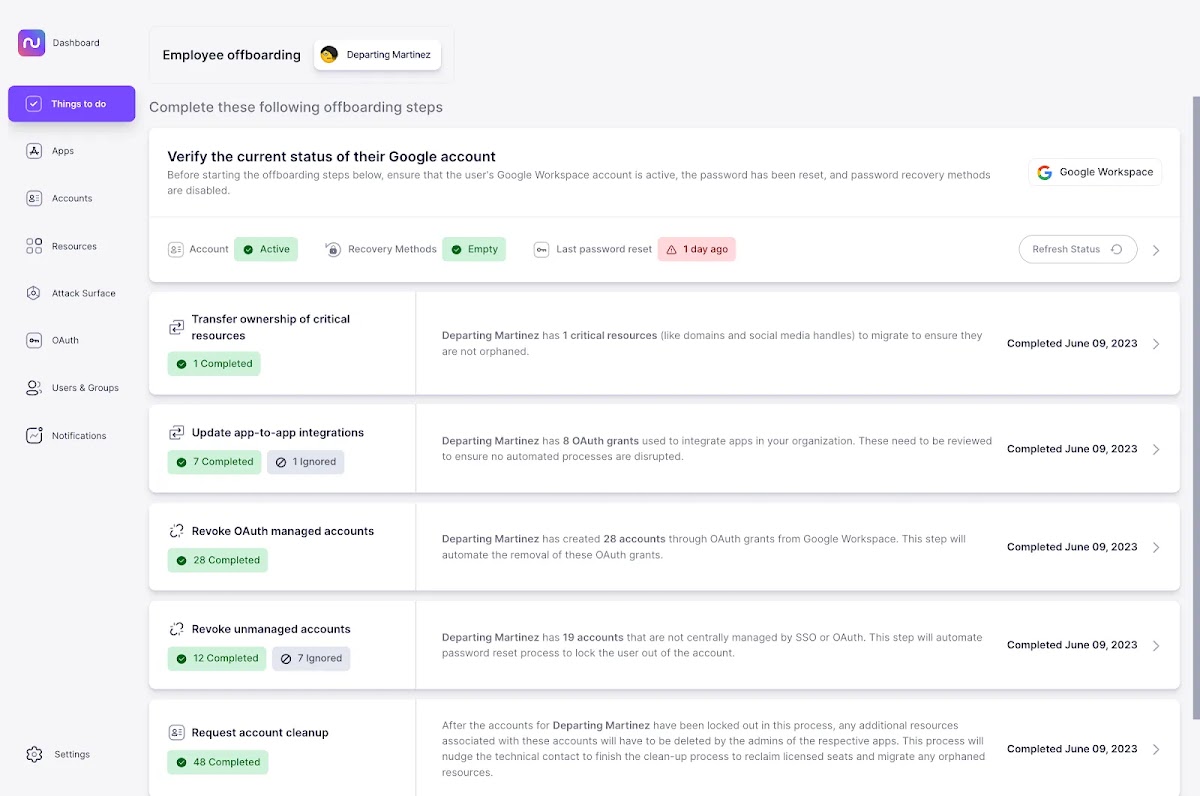Click the Google Workspace button

pyautogui.click(x=1095, y=172)
